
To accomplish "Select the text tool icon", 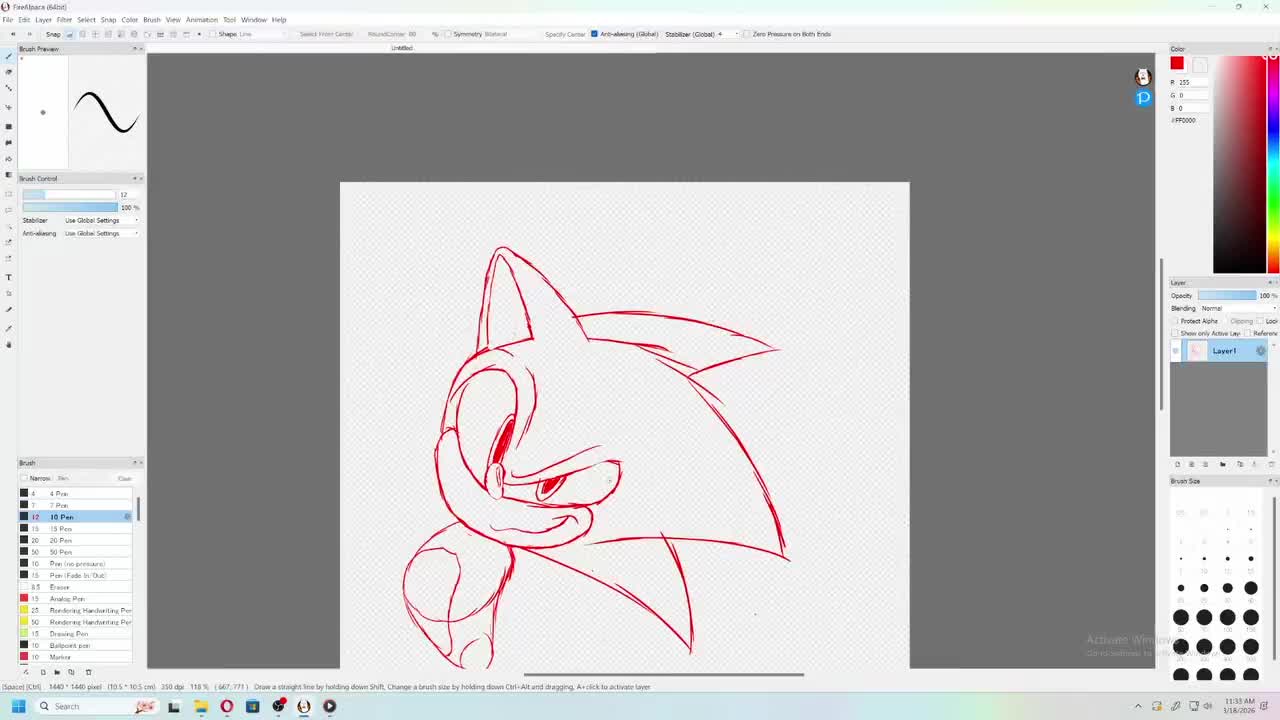I will coord(9,277).
